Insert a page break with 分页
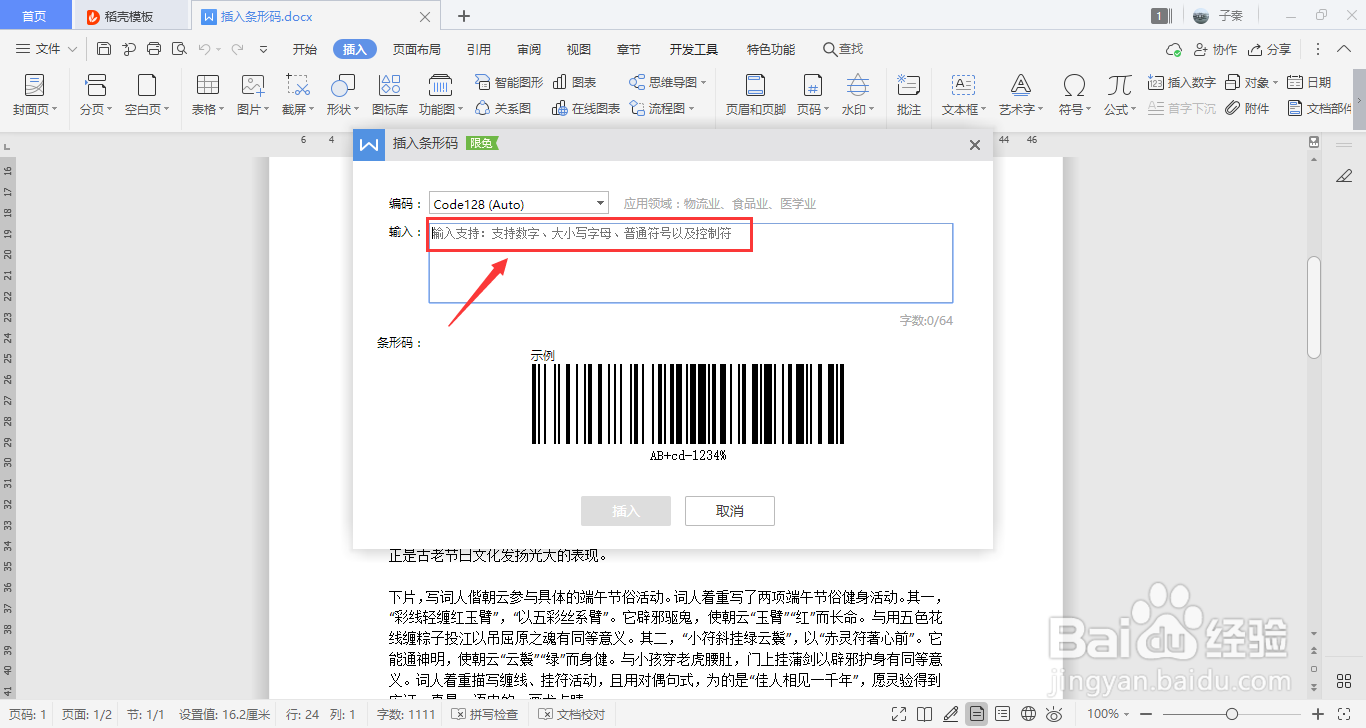Image resolution: width=1366 pixels, height=728 pixels. [x=96, y=95]
